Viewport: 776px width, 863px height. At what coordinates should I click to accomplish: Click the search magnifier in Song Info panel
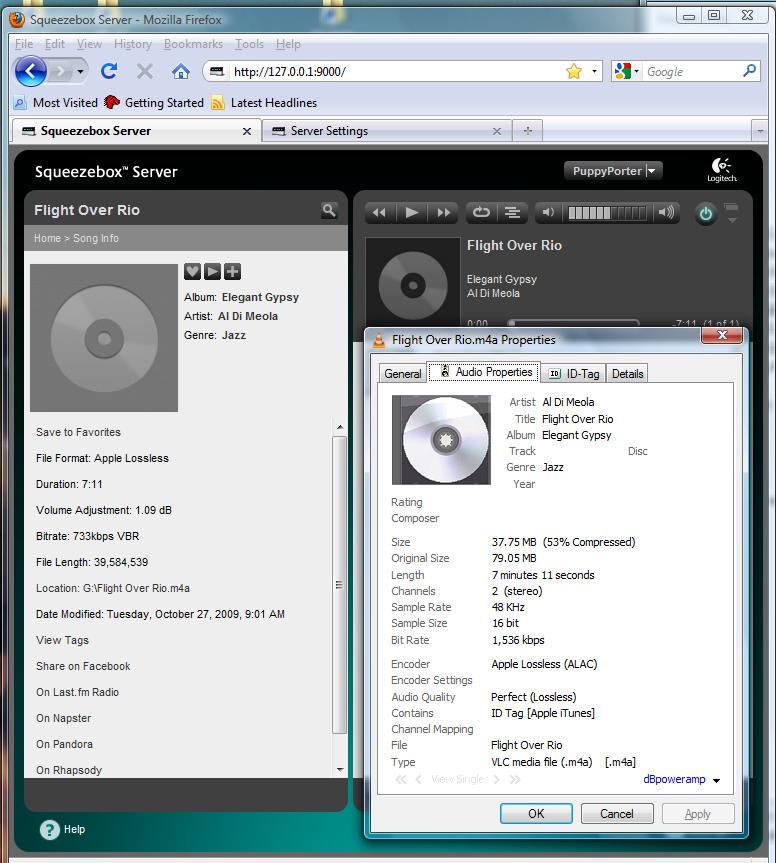(329, 210)
